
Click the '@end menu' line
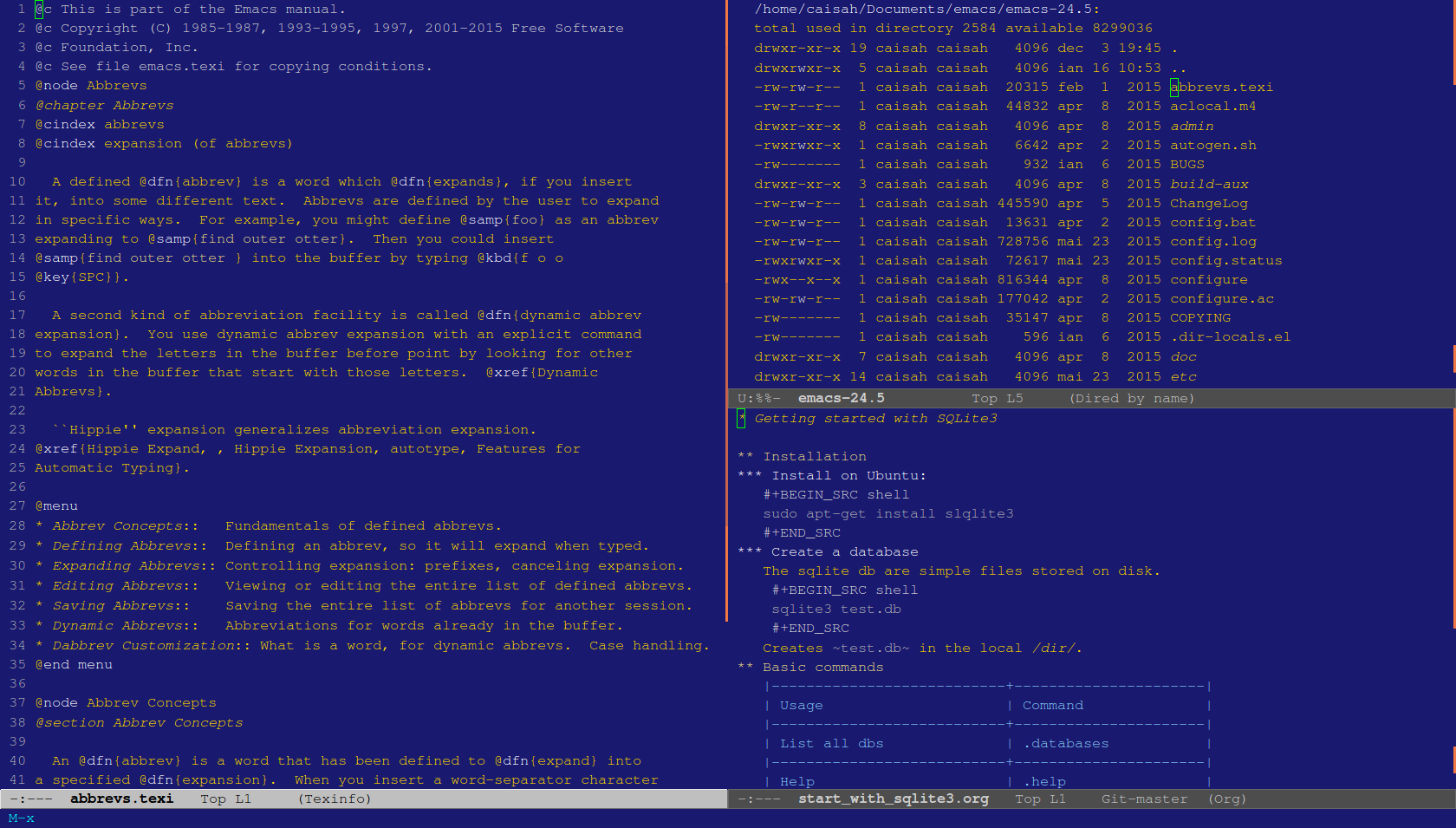point(74,664)
